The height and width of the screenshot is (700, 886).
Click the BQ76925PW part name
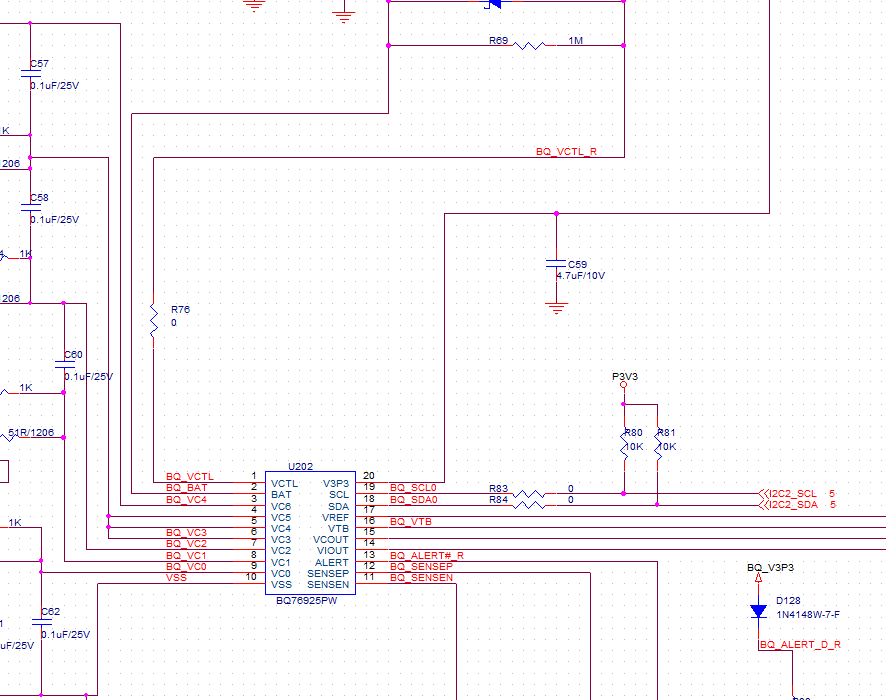coord(306,601)
